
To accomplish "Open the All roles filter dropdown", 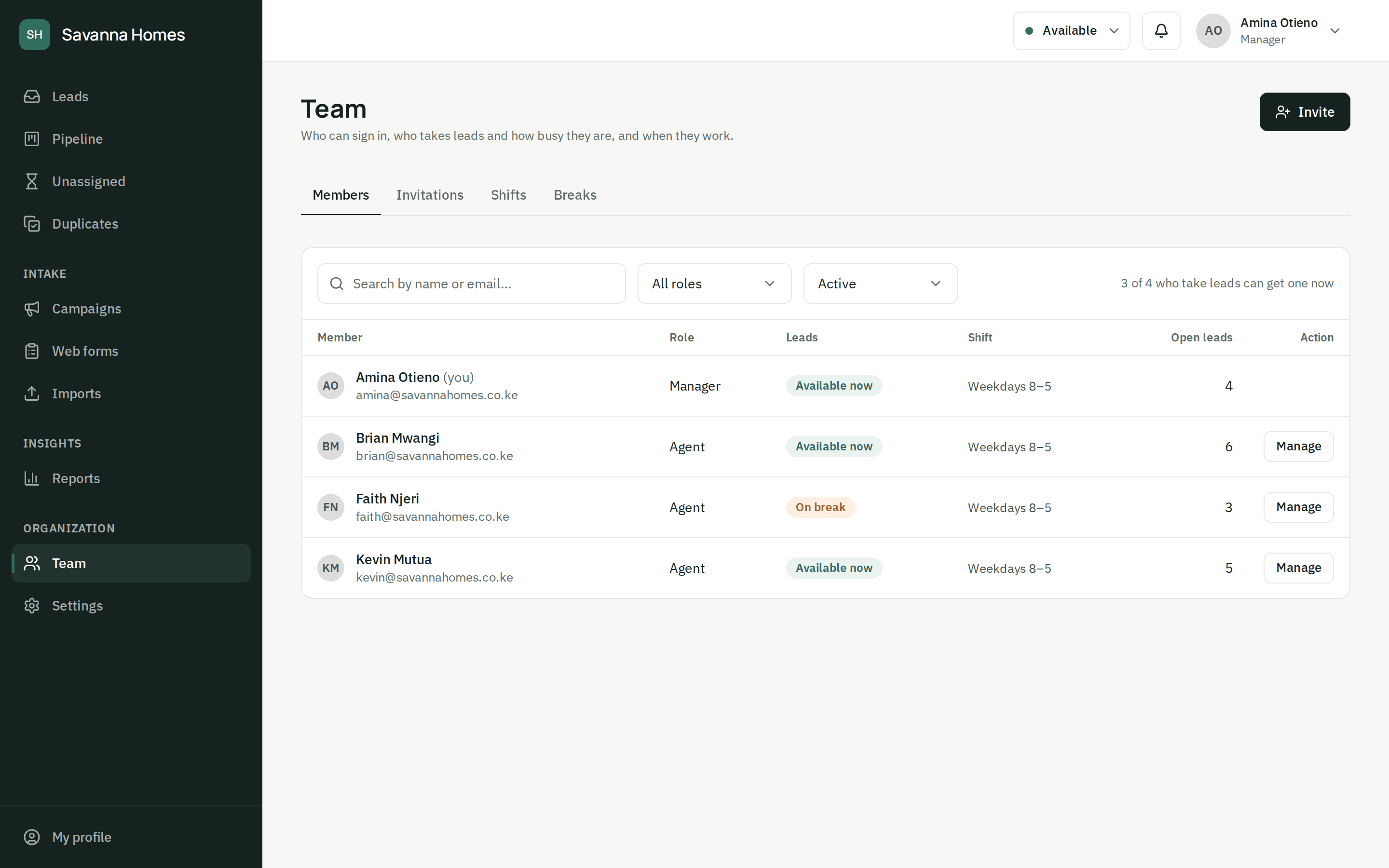I will [714, 284].
